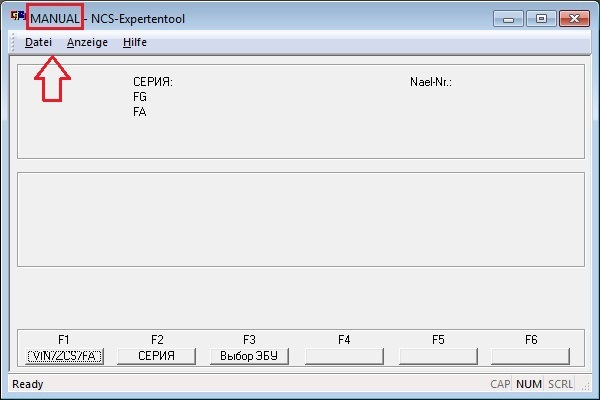Click the empty F5 button
The width and height of the screenshot is (600, 400).
pyautogui.click(x=438, y=356)
